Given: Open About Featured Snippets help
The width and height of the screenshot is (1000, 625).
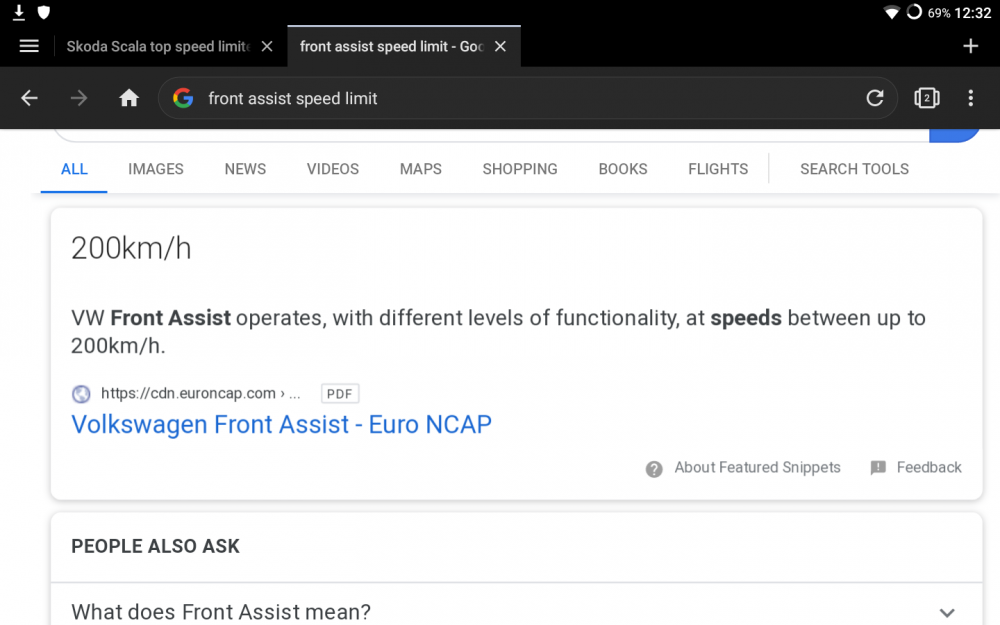Looking at the screenshot, I should [x=757, y=467].
